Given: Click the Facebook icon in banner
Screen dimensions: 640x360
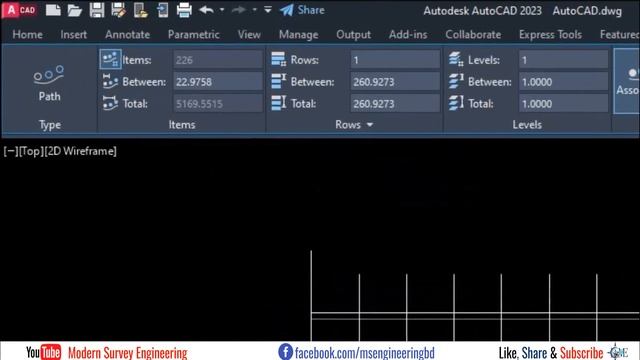Looking at the screenshot, I should point(285,352).
